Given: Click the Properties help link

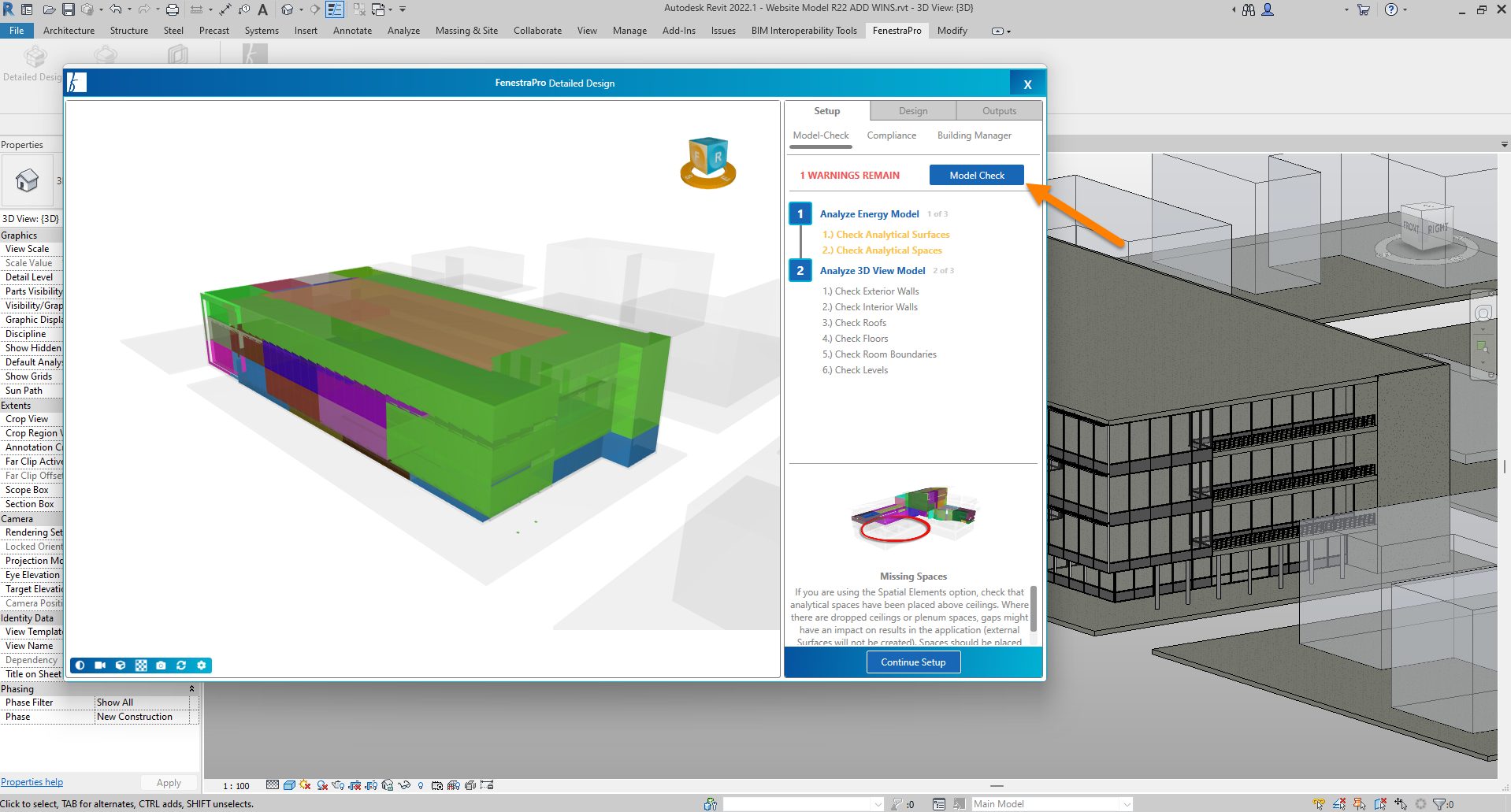Looking at the screenshot, I should [x=32, y=782].
